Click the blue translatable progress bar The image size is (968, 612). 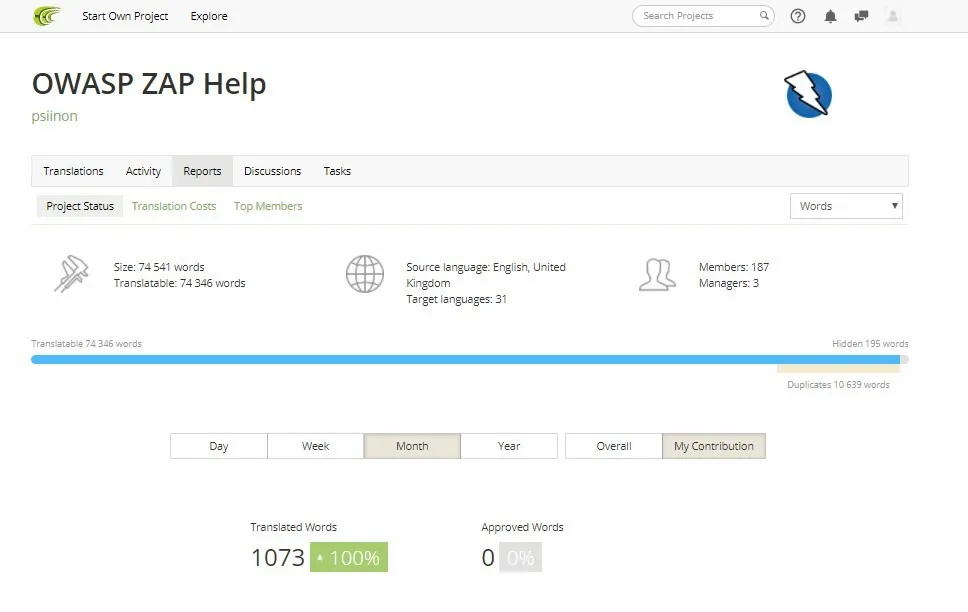(x=465, y=359)
